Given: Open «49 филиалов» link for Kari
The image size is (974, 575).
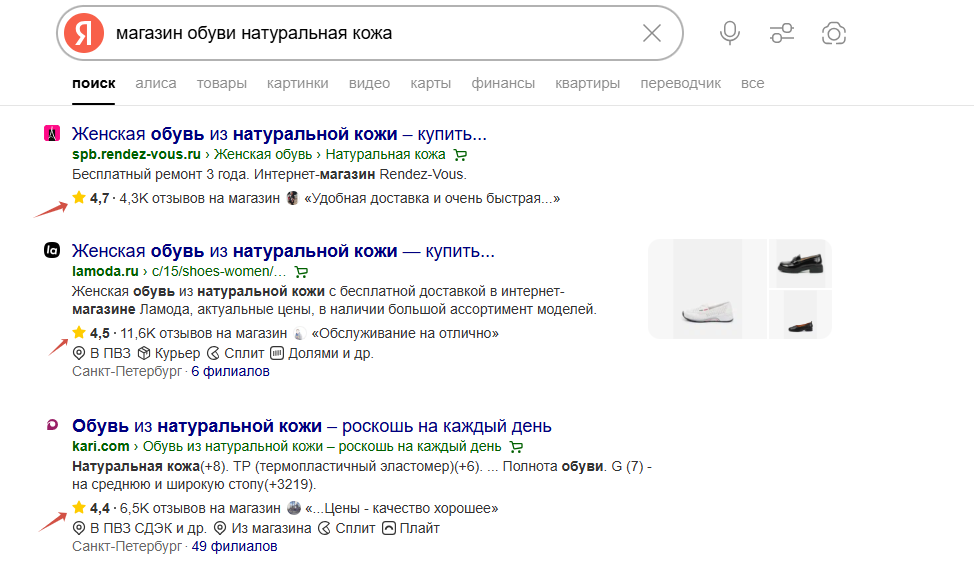Looking at the screenshot, I should [x=234, y=546].
